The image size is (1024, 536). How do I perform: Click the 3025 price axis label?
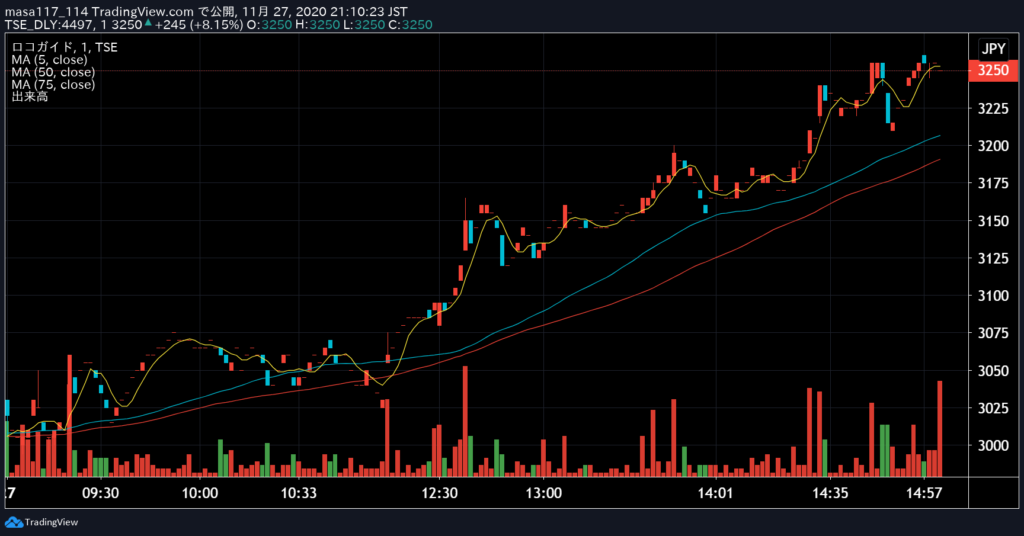coord(993,408)
